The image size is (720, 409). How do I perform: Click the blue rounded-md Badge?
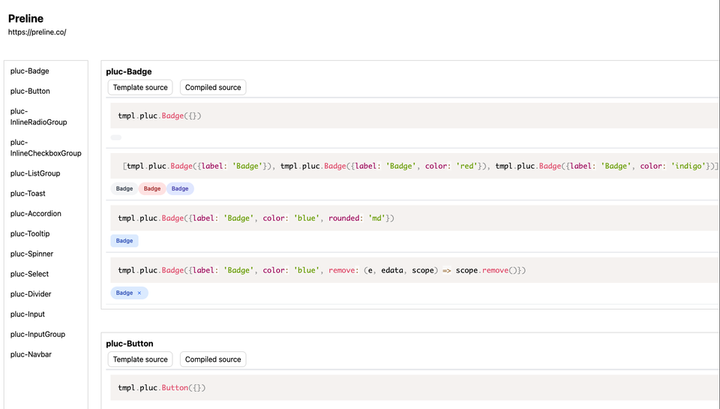pyautogui.click(x=124, y=241)
